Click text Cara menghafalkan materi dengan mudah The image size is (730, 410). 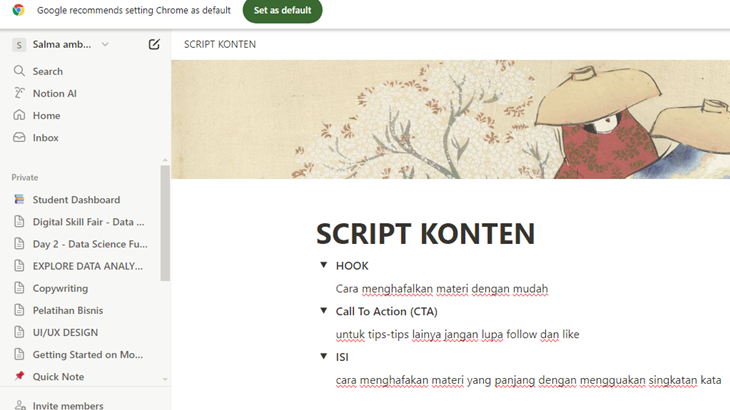tap(442, 289)
